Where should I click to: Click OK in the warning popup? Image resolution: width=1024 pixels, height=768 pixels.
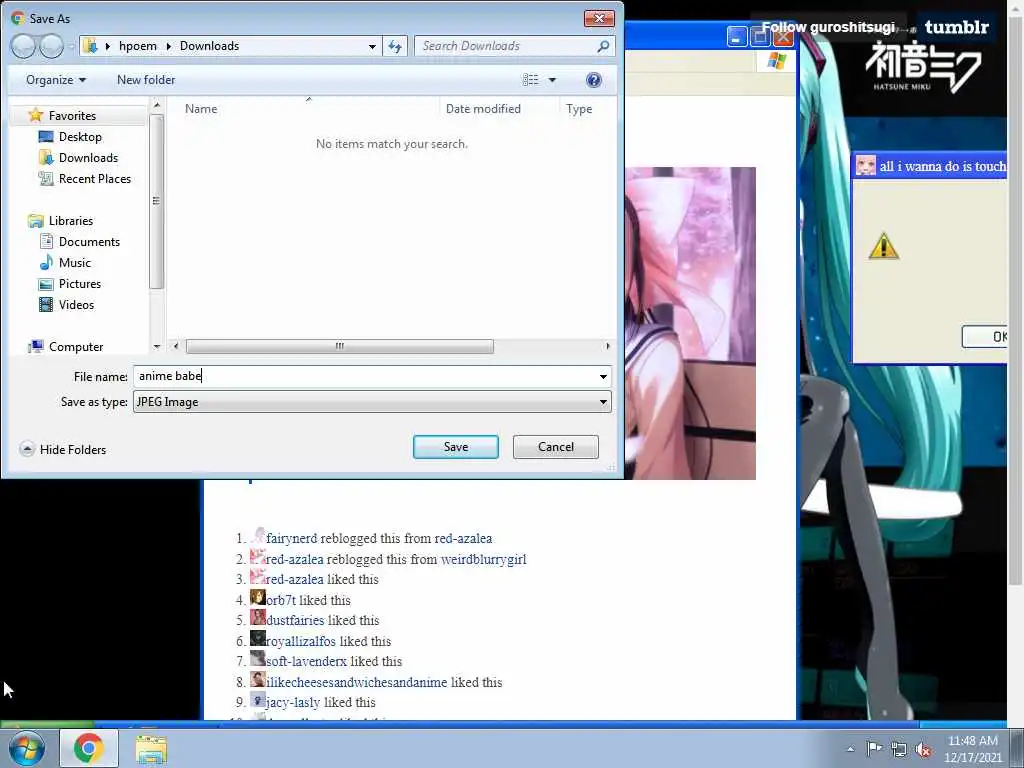(984, 336)
